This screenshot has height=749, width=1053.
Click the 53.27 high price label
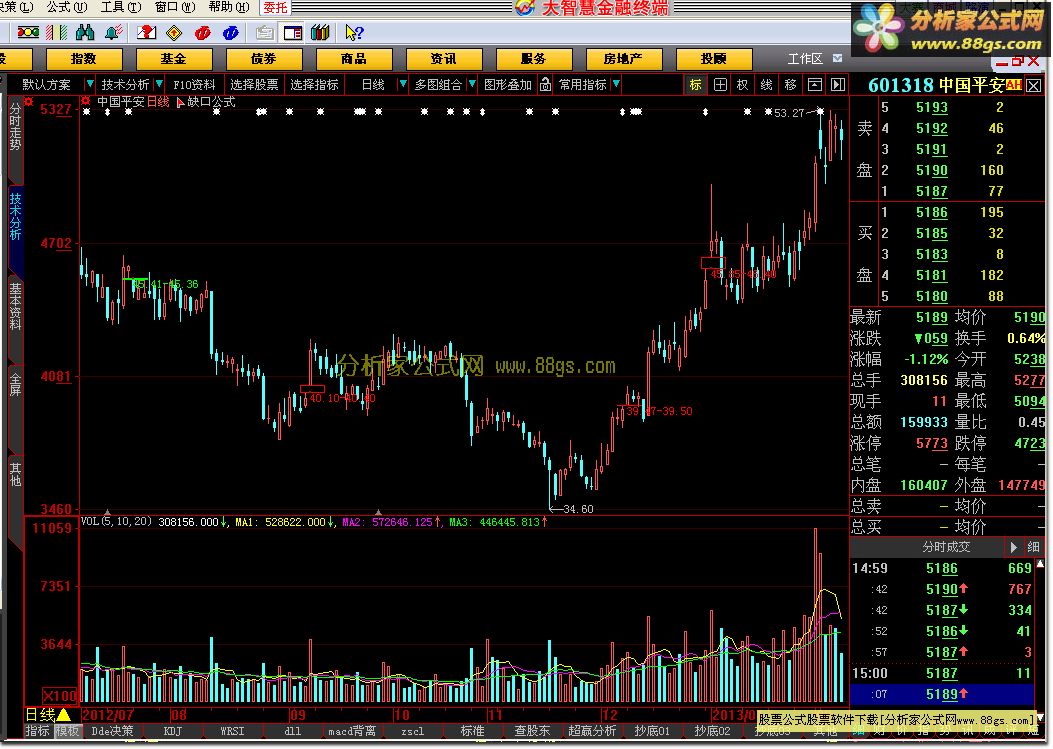click(x=788, y=113)
